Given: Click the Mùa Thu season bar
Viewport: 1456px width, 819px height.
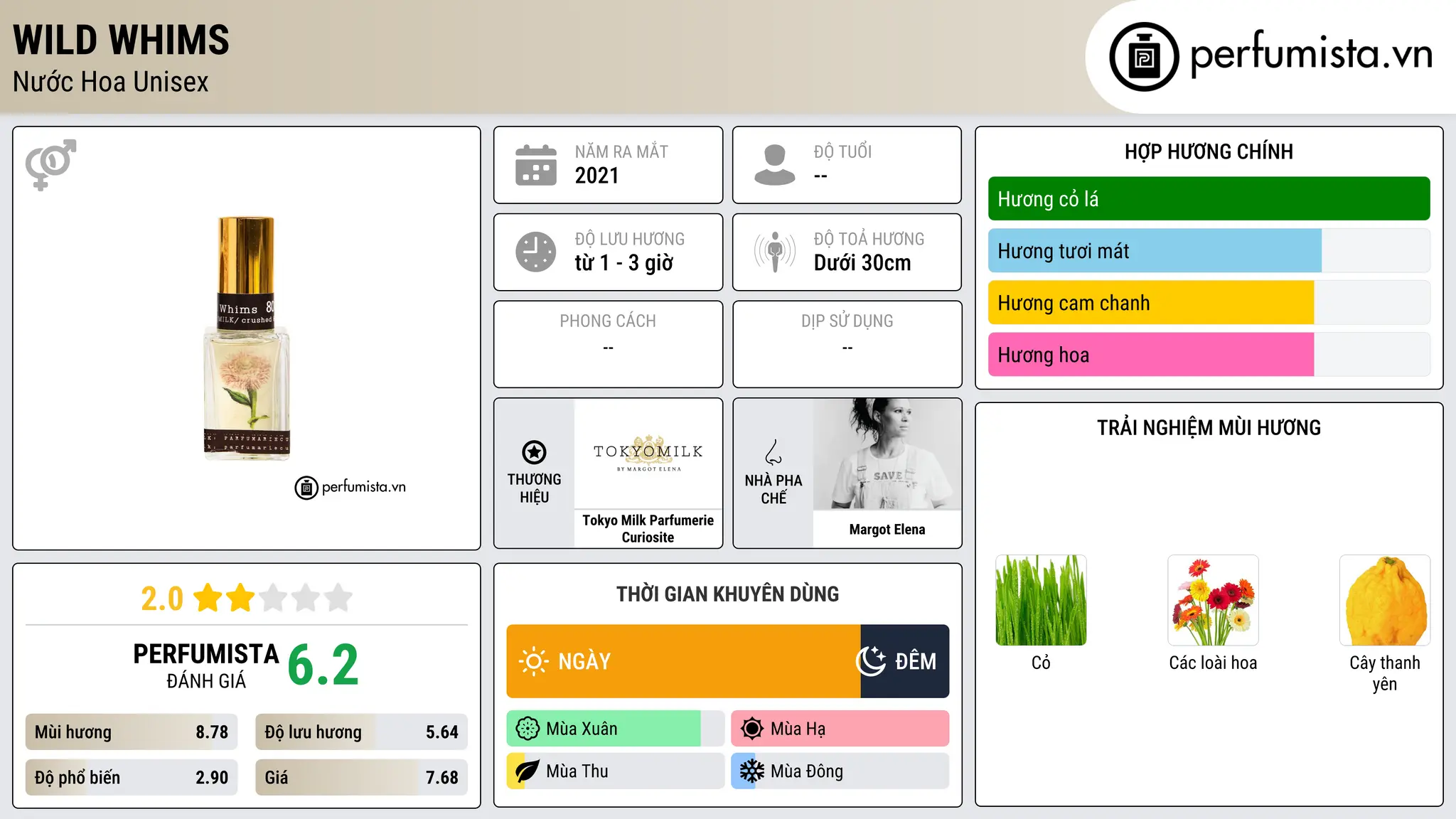Looking at the screenshot, I should tap(616, 771).
